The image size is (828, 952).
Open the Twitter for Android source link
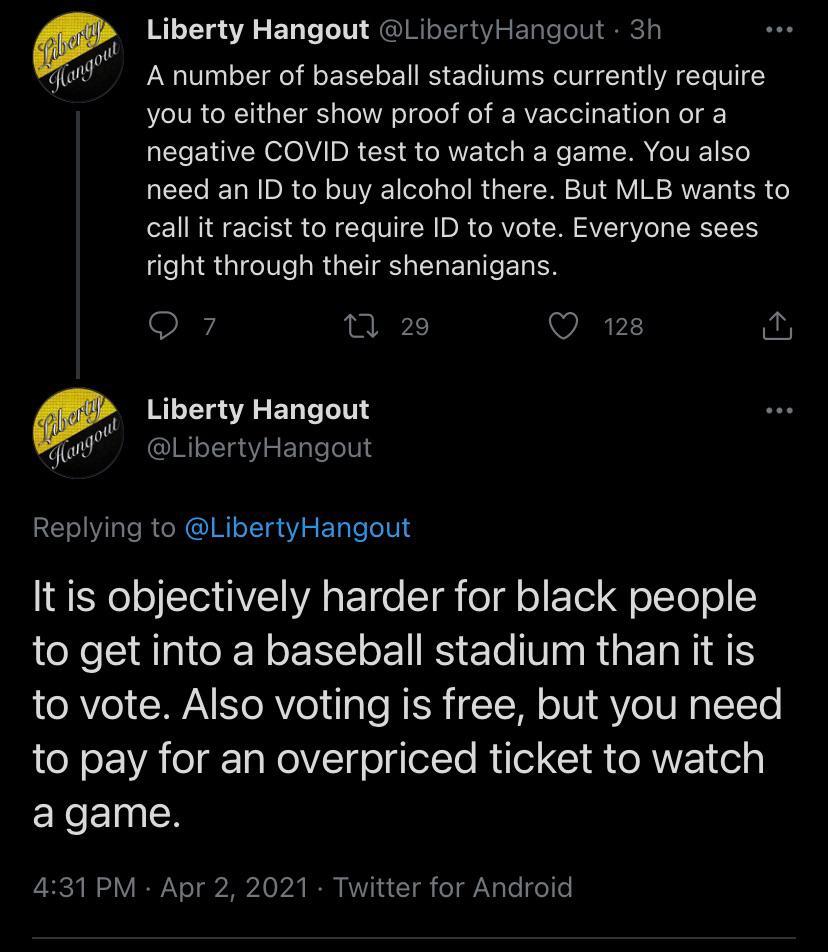pyautogui.click(x=453, y=887)
